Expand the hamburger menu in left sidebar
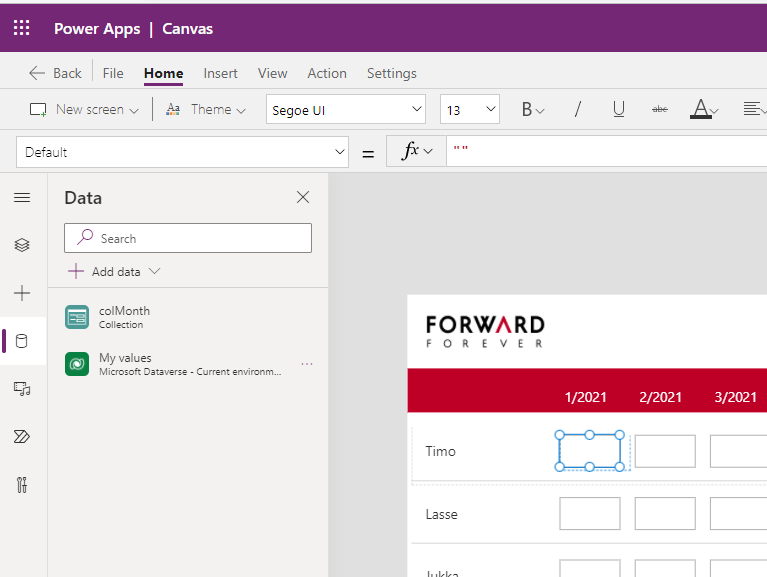This screenshot has height=577, width=767. [x=22, y=197]
